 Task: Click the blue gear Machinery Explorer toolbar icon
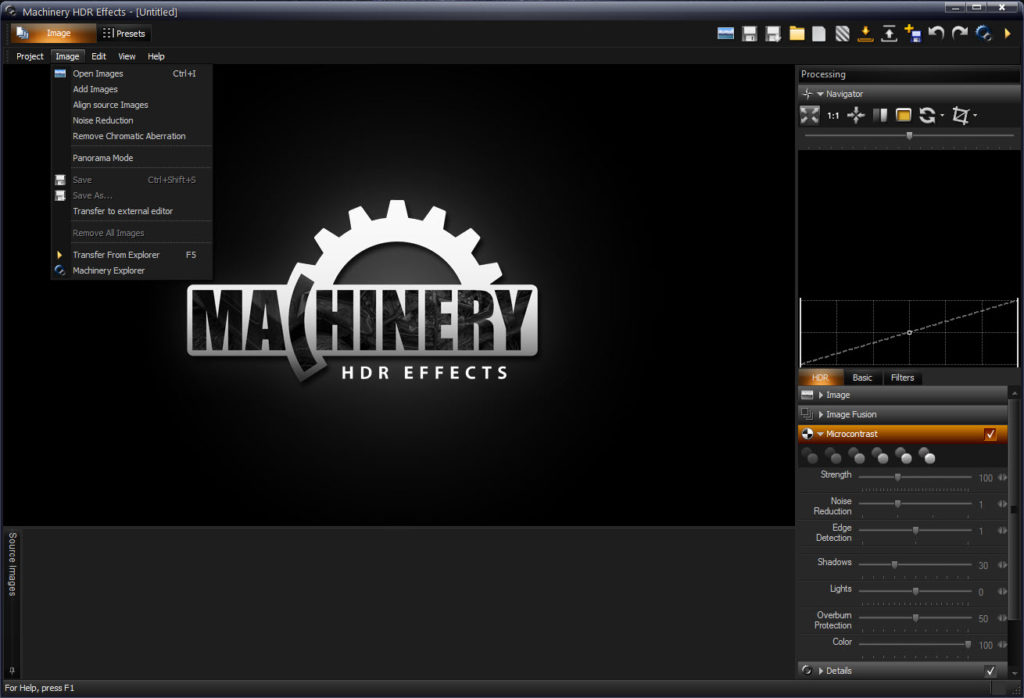tap(984, 33)
